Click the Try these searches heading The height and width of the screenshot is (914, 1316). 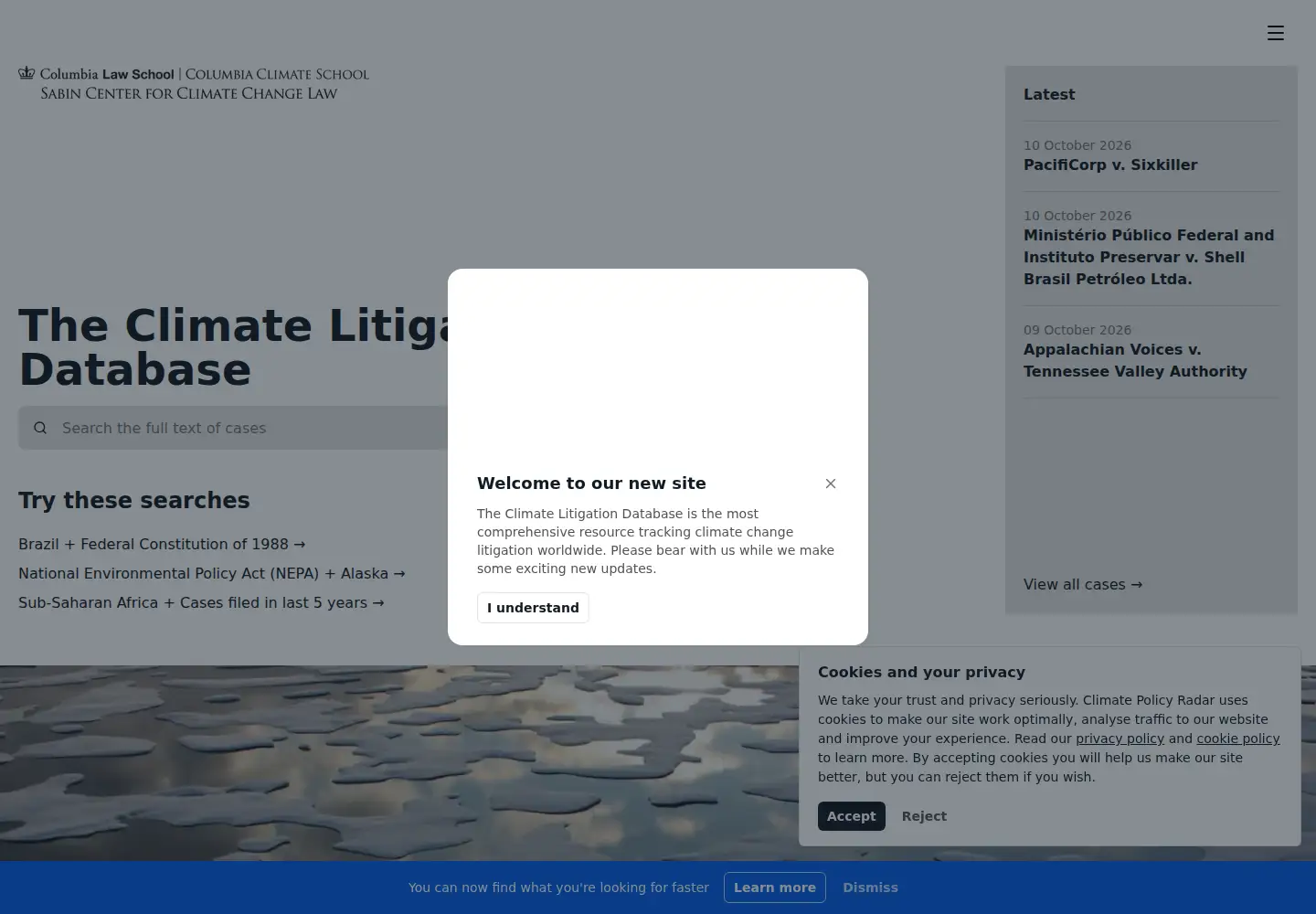(x=134, y=501)
